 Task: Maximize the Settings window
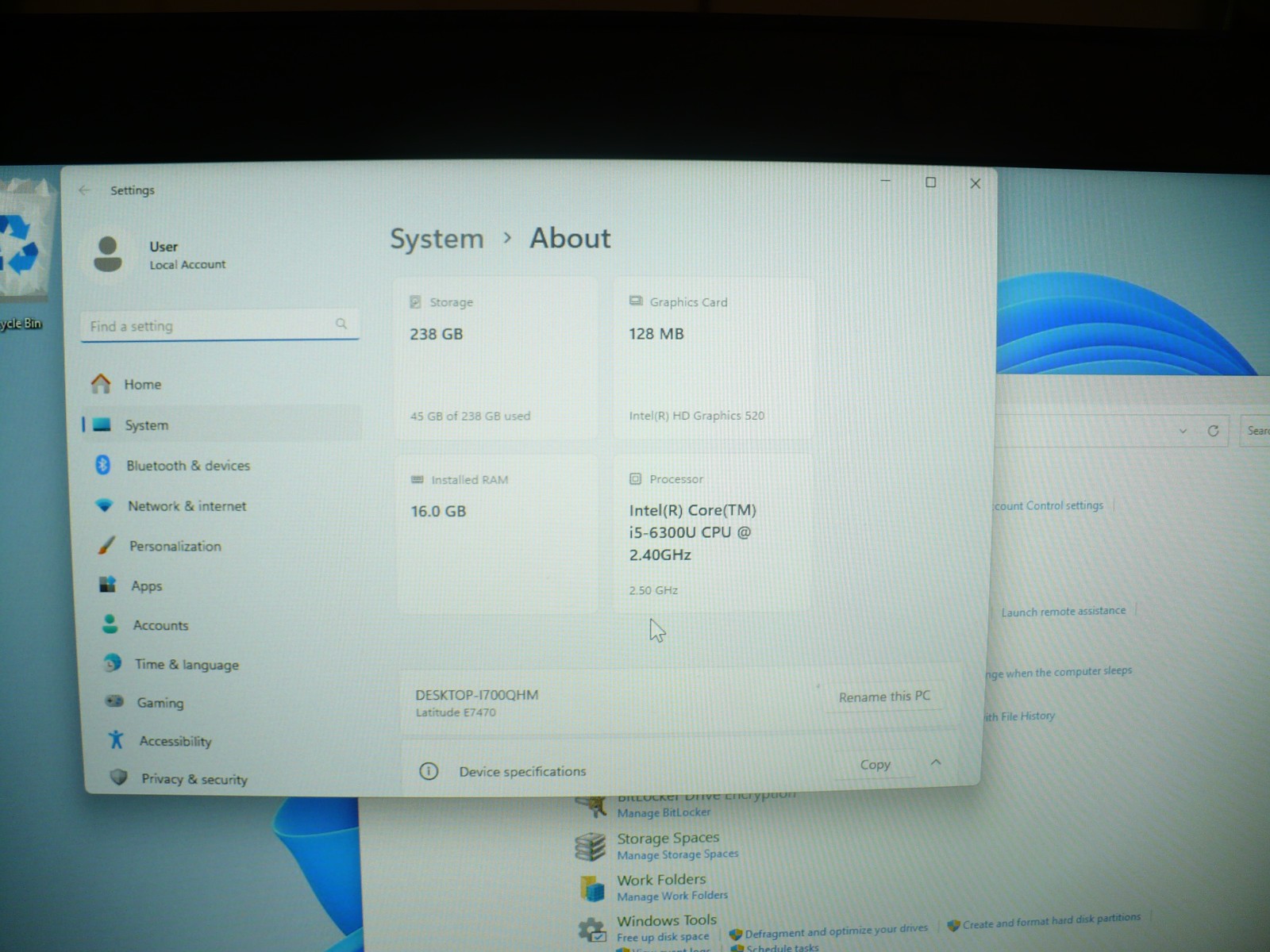(x=931, y=182)
